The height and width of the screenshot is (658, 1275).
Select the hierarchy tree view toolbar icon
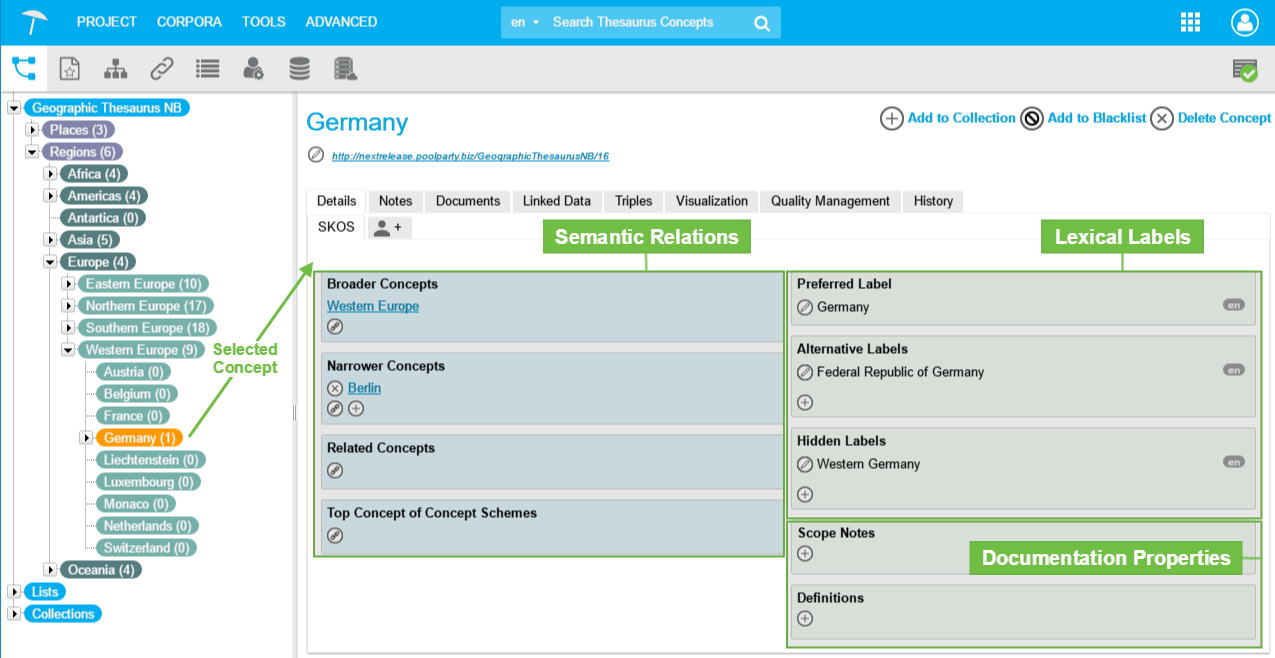click(x=116, y=69)
